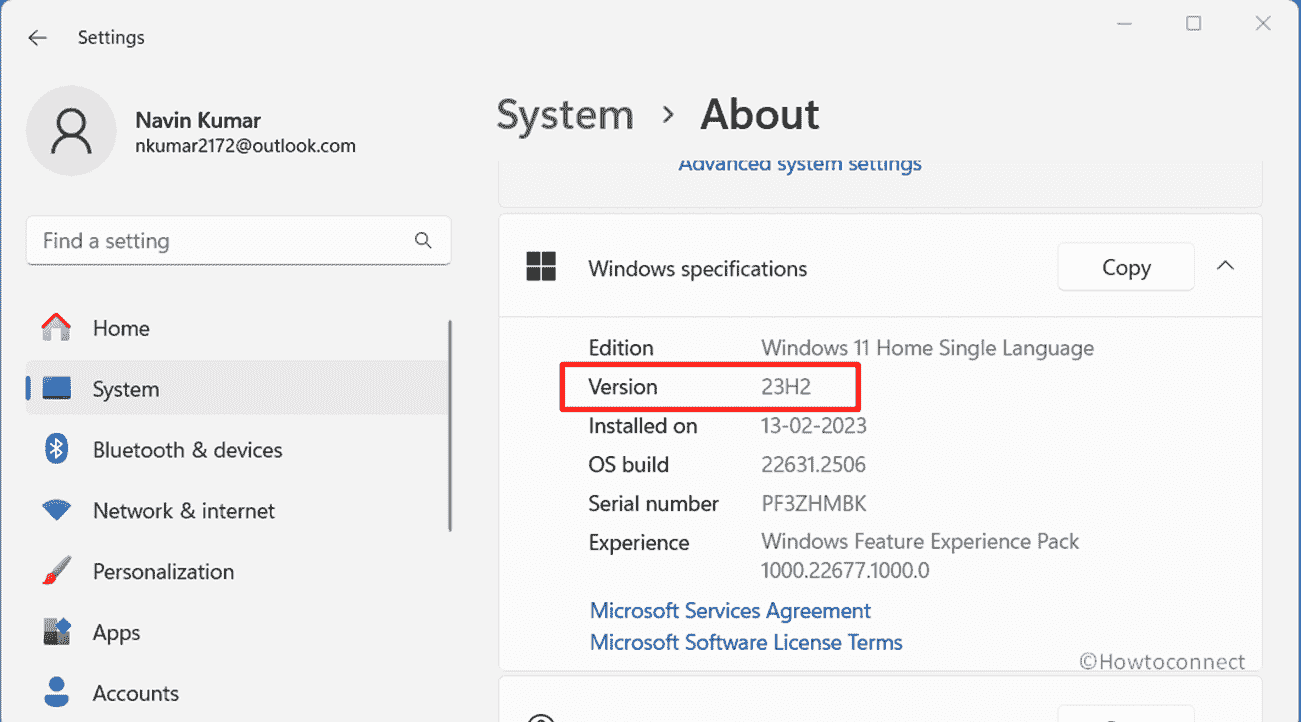Click the Serial number label
The height and width of the screenshot is (722, 1301).
(654, 504)
